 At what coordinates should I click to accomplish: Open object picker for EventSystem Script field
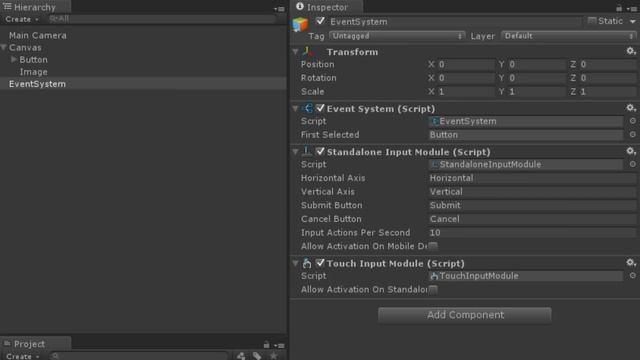(x=632, y=121)
